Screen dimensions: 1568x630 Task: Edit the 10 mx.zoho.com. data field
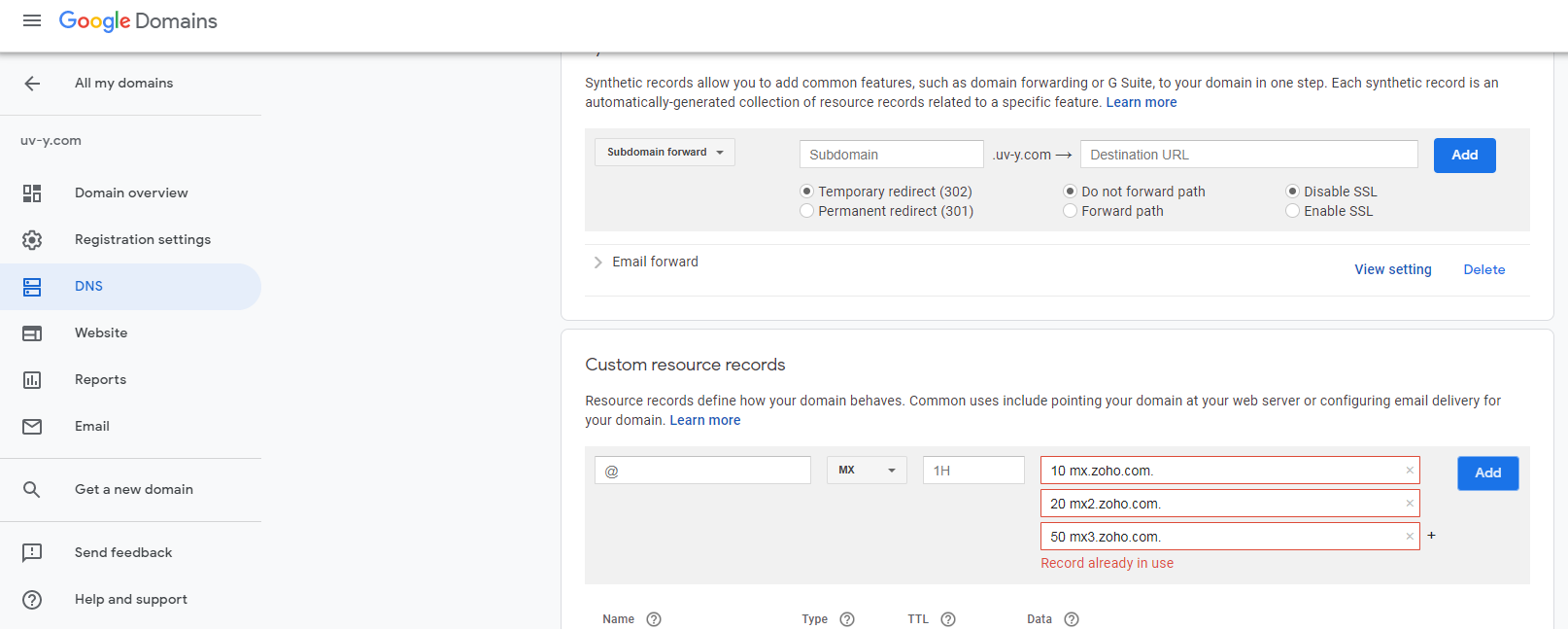[x=1230, y=471]
